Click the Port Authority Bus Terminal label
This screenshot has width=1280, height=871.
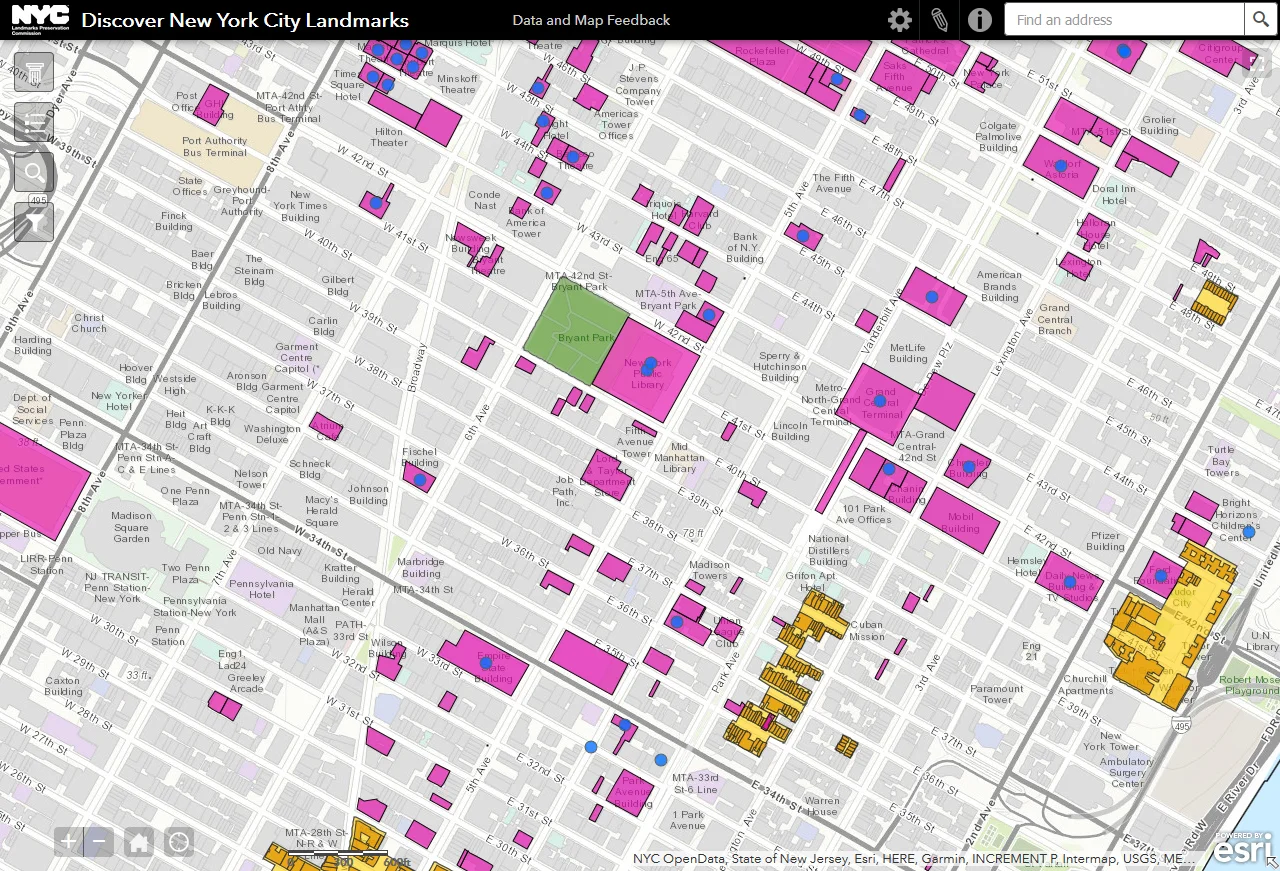click(214, 147)
